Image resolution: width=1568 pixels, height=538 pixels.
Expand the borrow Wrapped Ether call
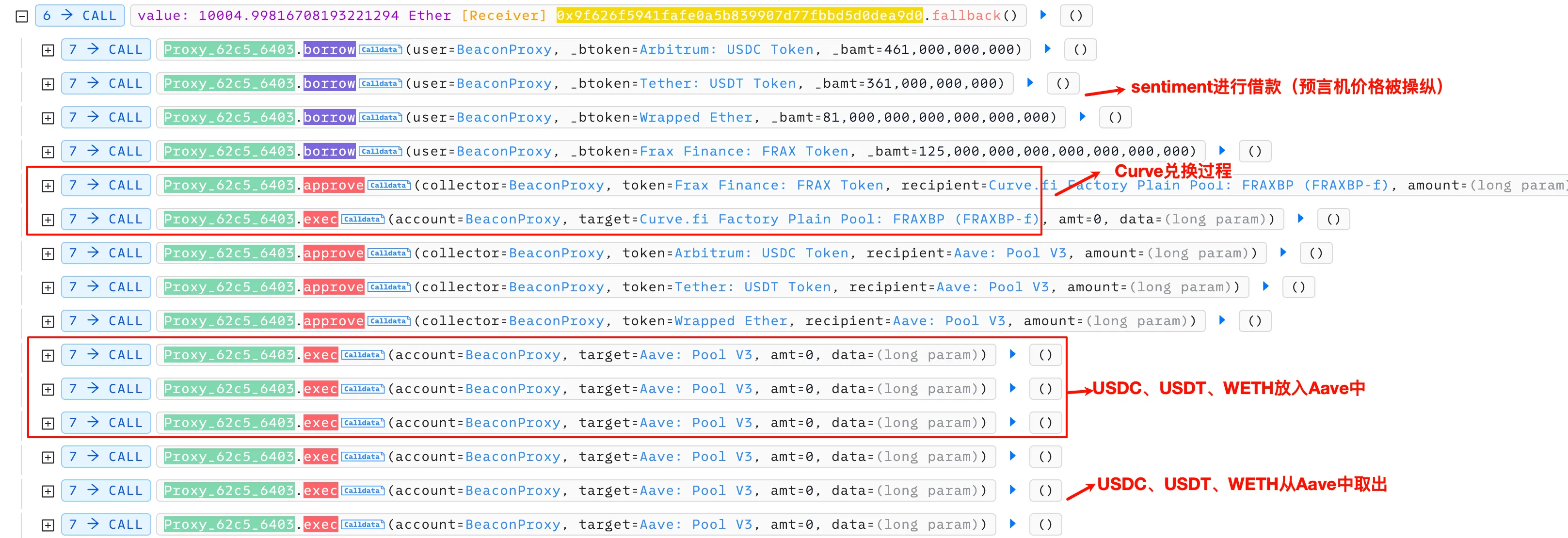coord(48,118)
